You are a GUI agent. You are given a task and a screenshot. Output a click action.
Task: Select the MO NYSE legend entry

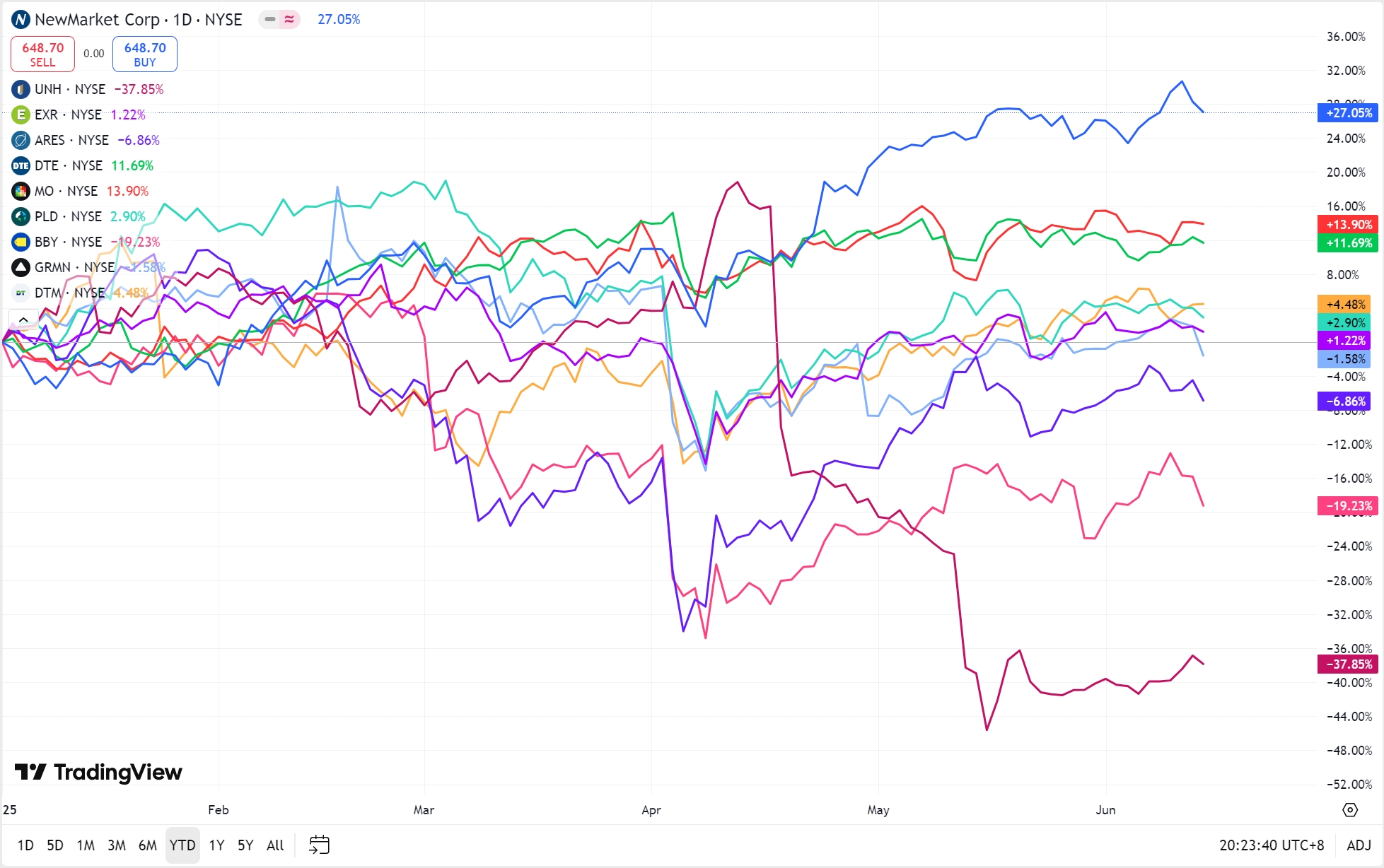point(66,191)
